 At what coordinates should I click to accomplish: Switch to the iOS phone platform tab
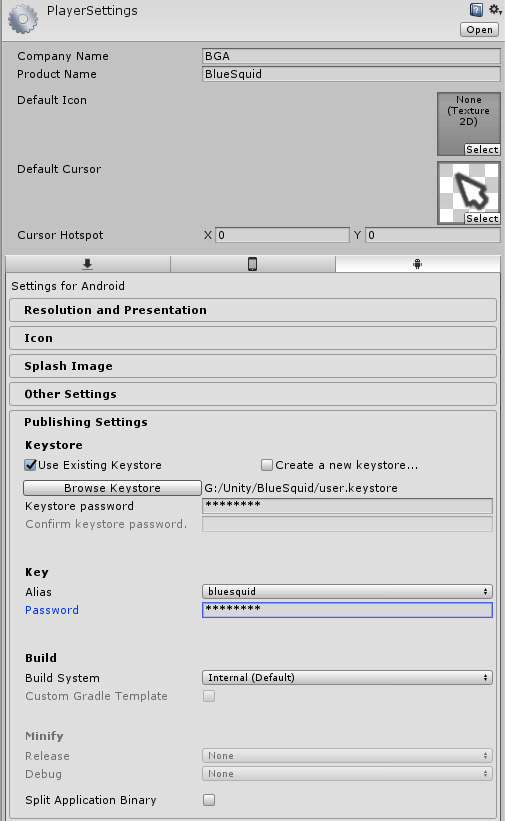pos(252,264)
